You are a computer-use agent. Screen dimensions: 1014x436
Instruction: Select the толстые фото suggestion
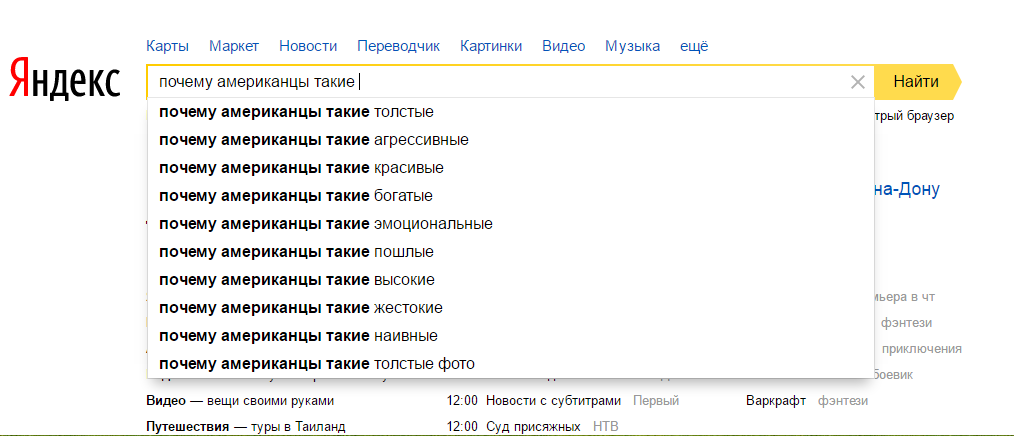coord(316,363)
